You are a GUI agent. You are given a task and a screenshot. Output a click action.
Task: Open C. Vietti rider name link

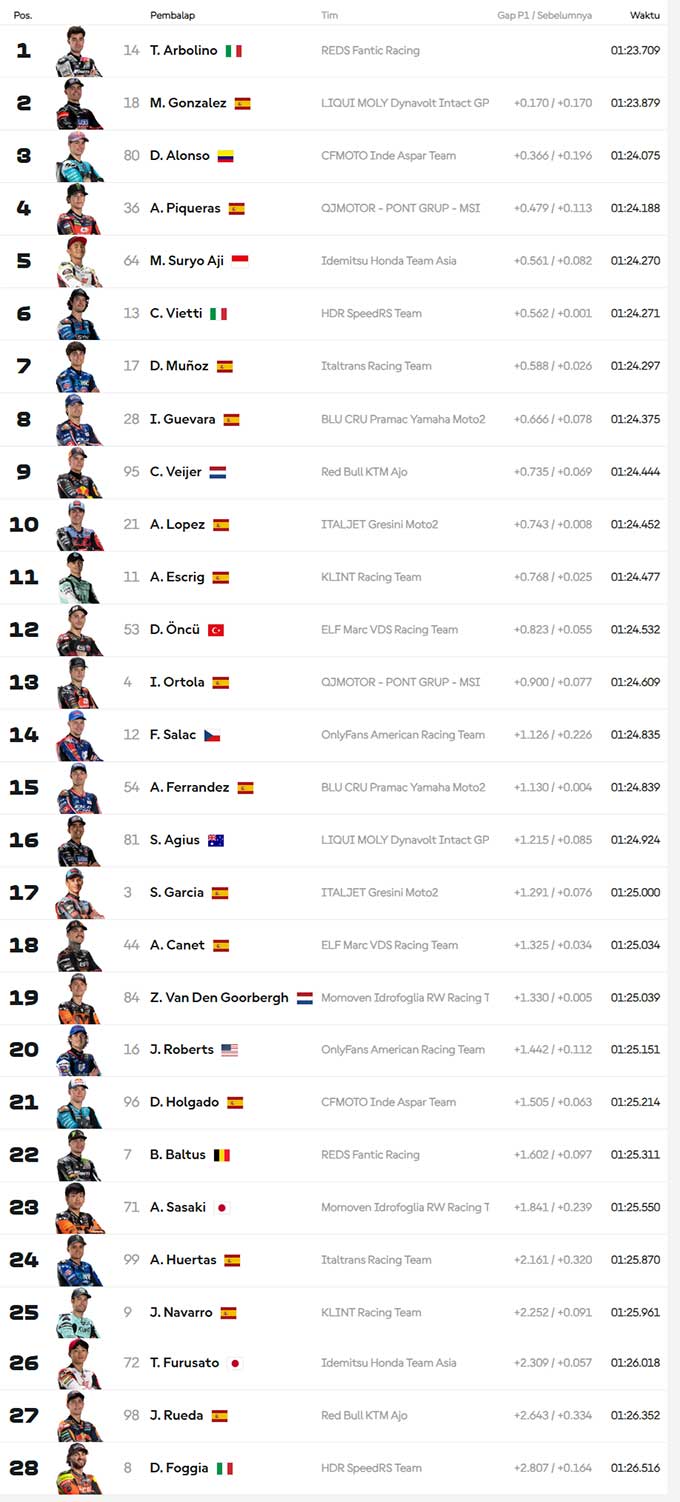tap(176, 314)
